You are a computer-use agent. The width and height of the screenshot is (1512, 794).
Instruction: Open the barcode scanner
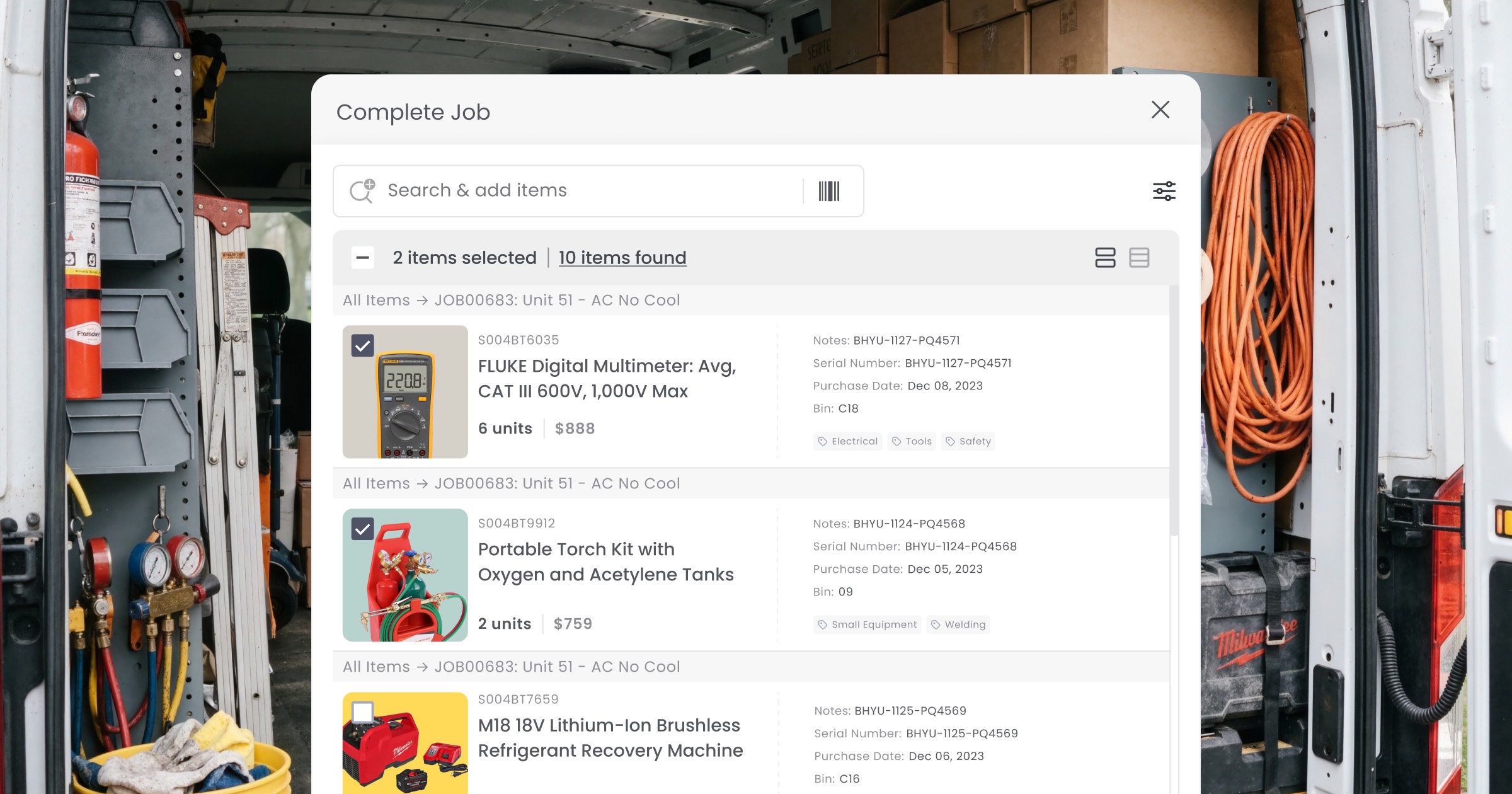(x=829, y=191)
